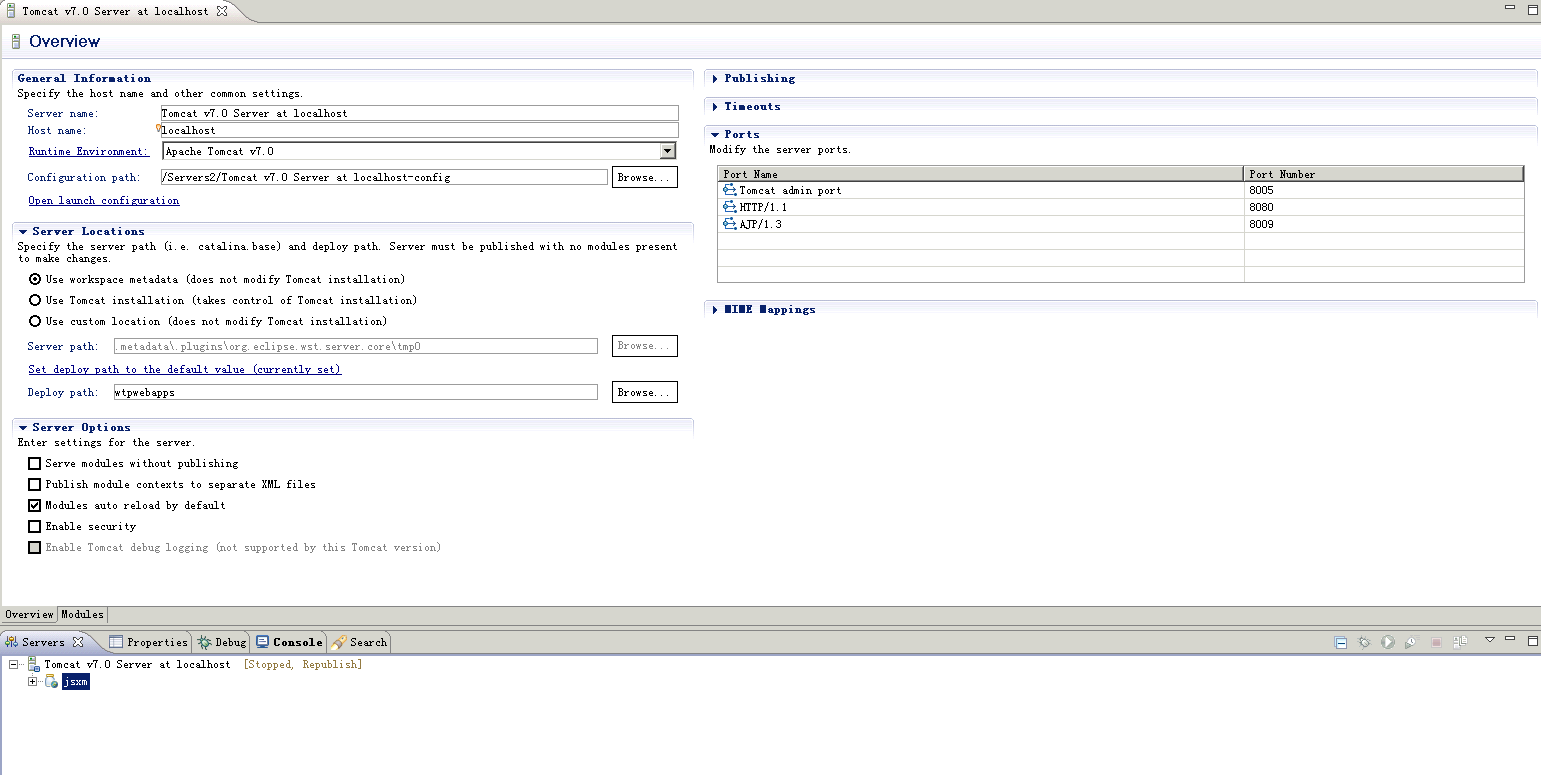1541x775 pixels.
Task: Open the Servers view menu triangle
Action: [1489, 640]
